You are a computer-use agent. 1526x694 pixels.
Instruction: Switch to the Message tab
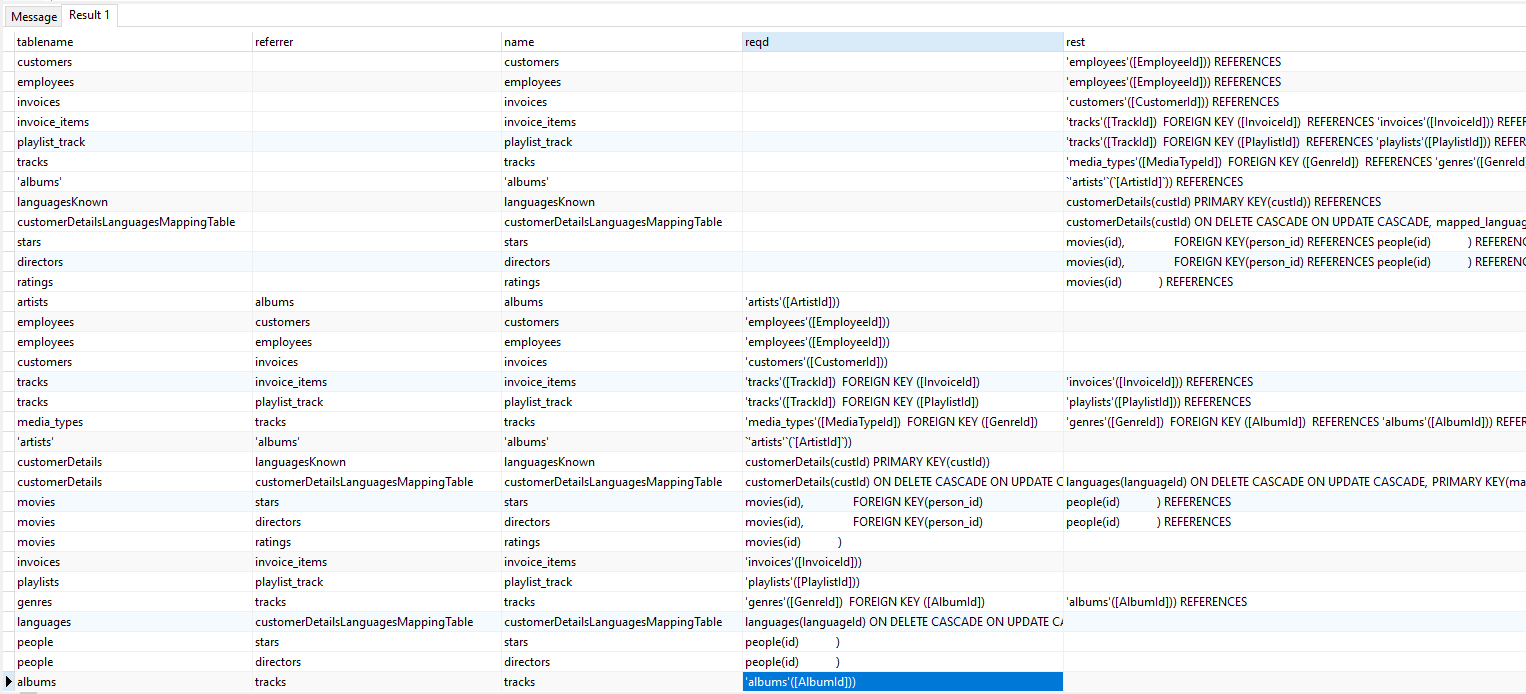point(34,17)
